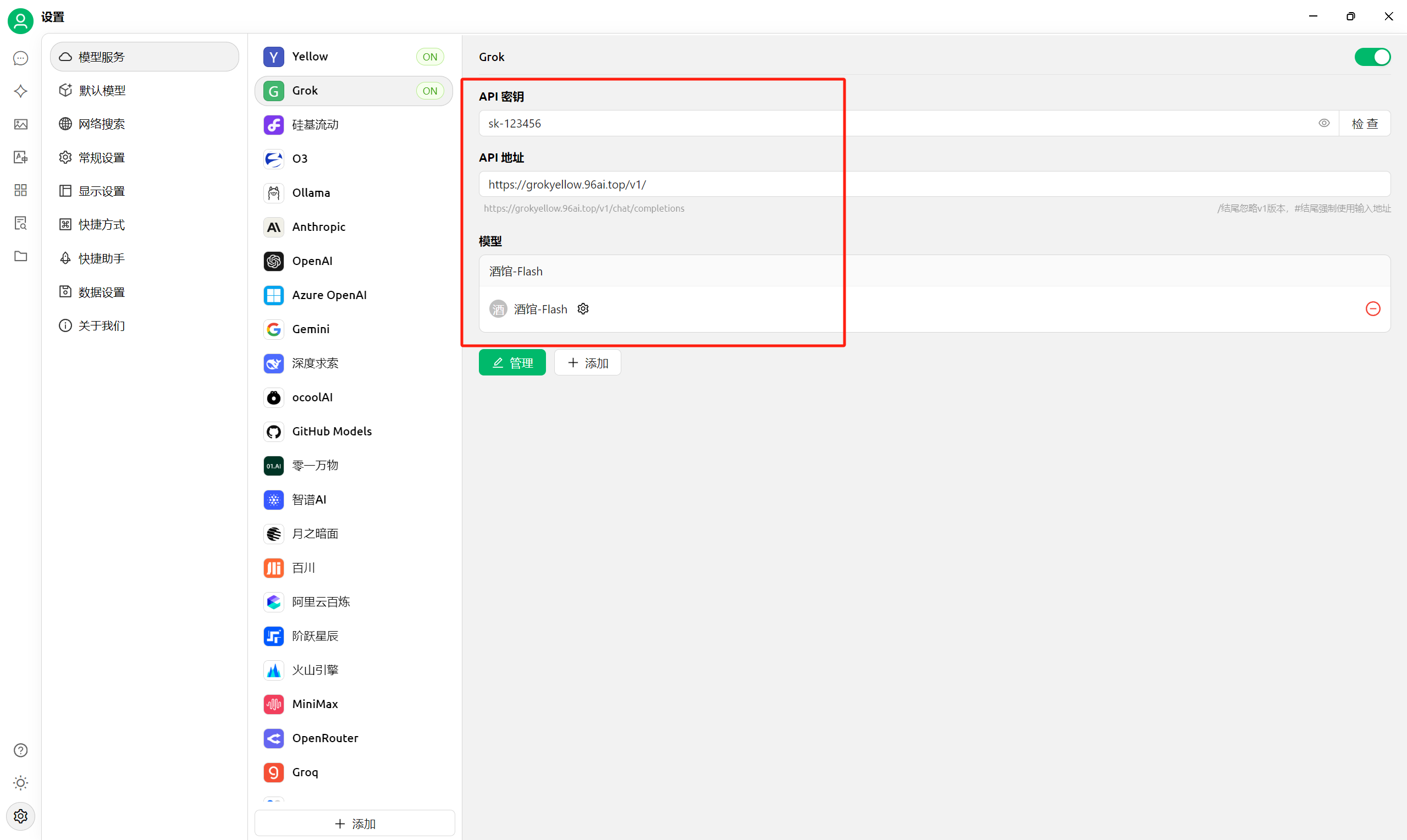Image resolution: width=1407 pixels, height=840 pixels.
Task: Click the green user avatar icon
Action: point(20,20)
